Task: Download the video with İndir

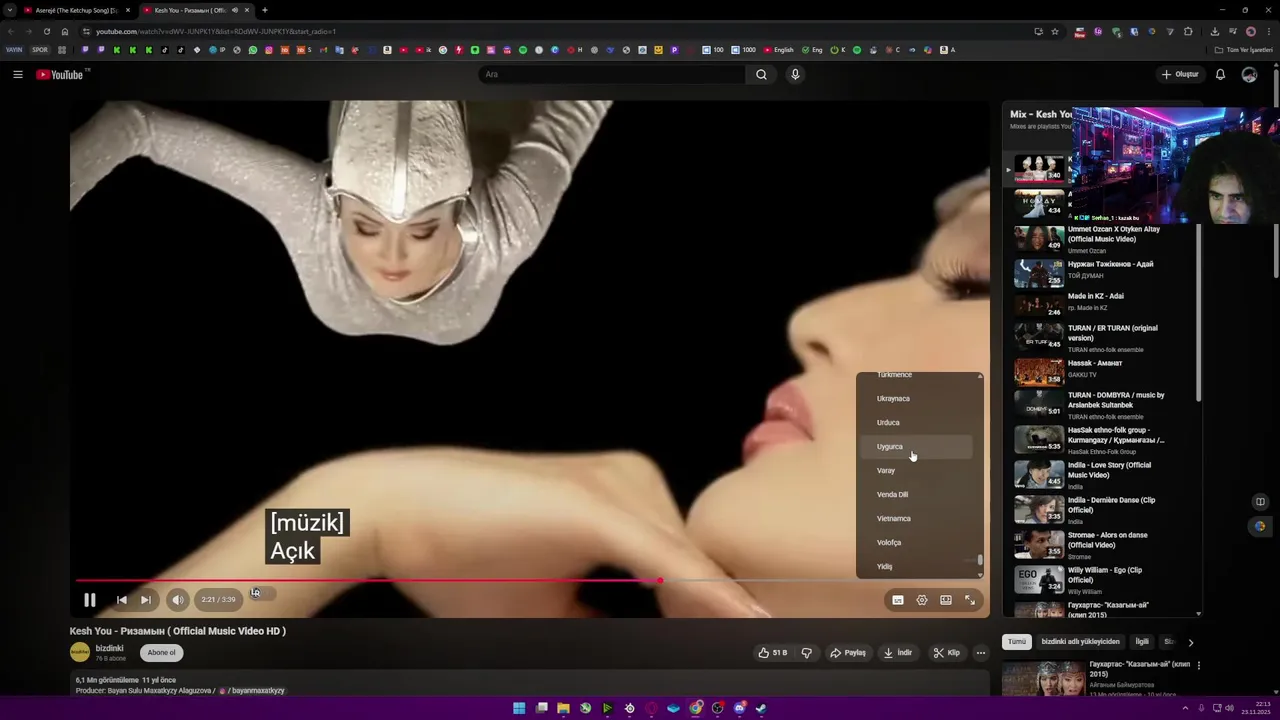Action: [898, 653]
